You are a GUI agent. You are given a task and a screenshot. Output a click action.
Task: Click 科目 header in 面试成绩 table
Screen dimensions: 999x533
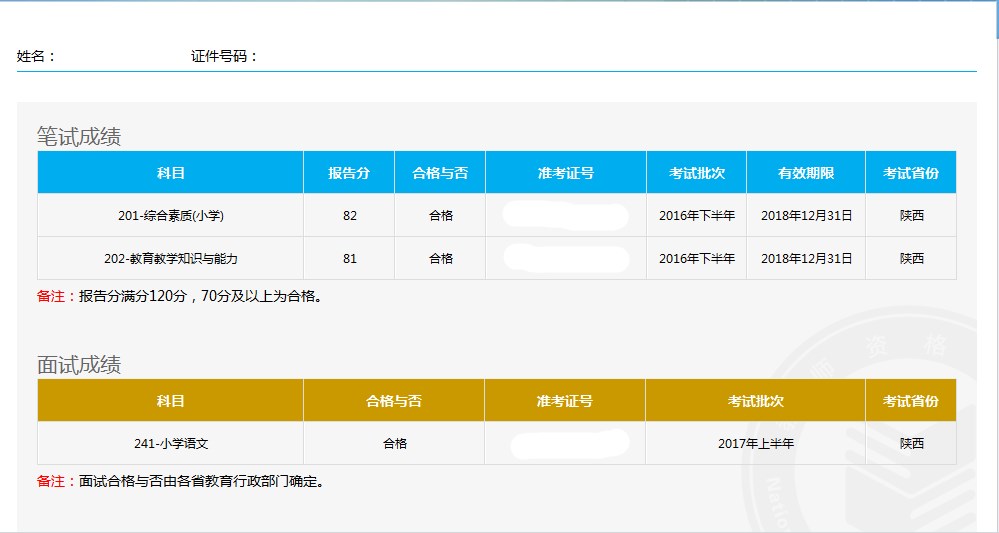coord(170,401)
